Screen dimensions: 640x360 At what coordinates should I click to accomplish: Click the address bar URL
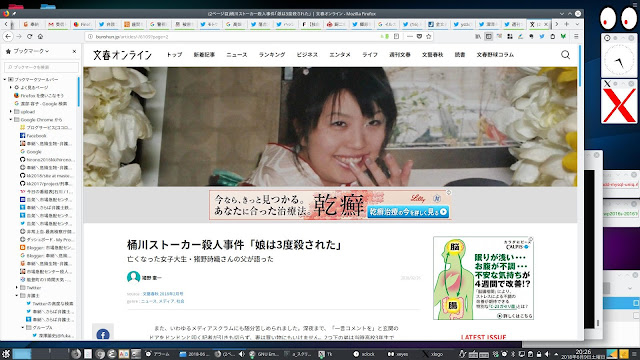[132, 37]
